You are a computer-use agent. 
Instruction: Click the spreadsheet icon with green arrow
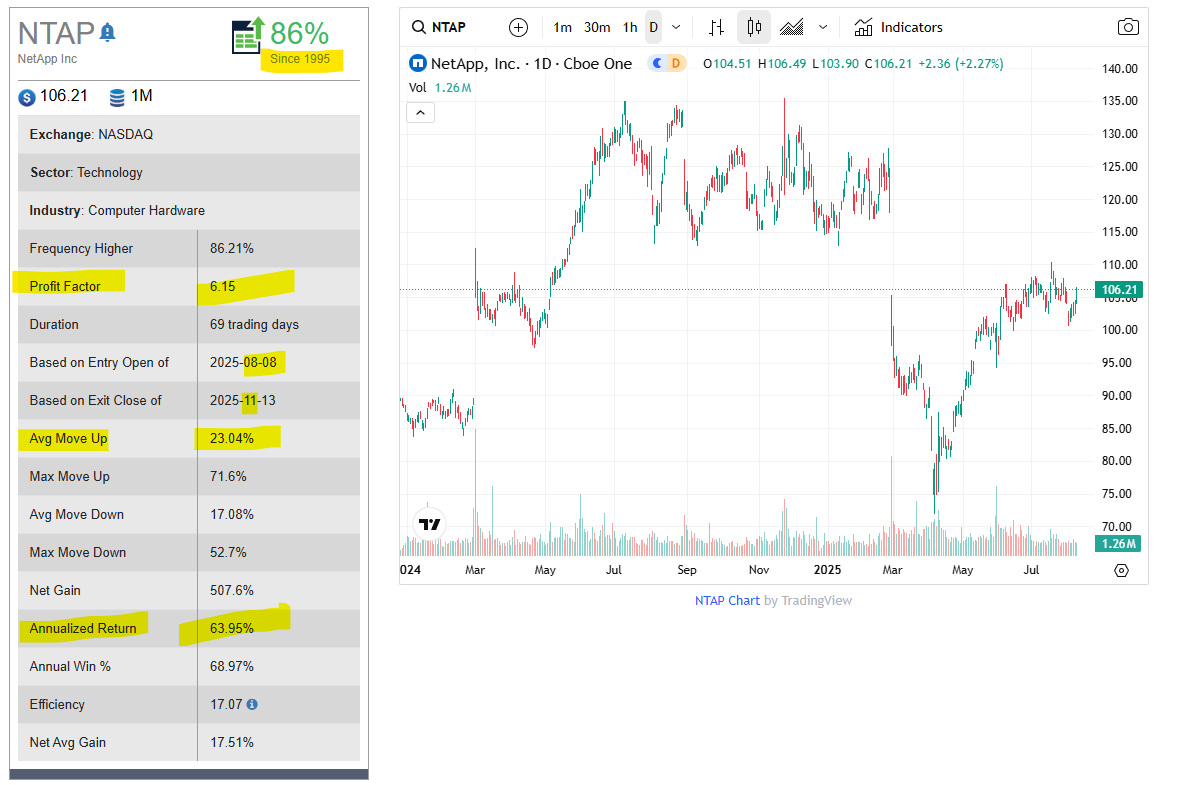click(248, 35)
